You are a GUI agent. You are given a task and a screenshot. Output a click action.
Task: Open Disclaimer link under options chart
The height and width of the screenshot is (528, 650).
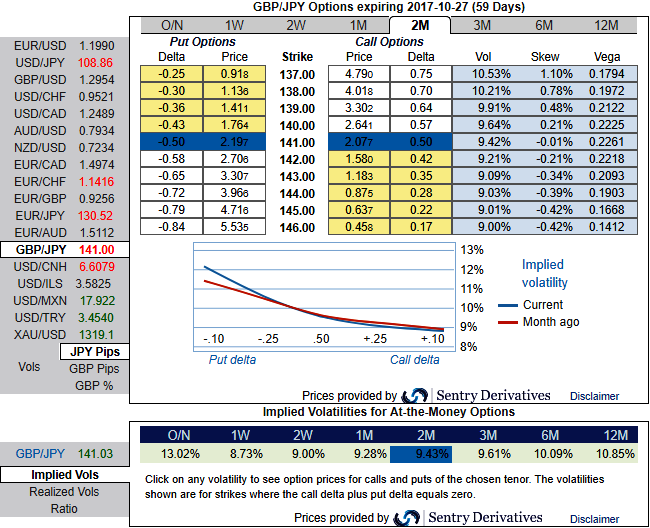click(594, 396)
